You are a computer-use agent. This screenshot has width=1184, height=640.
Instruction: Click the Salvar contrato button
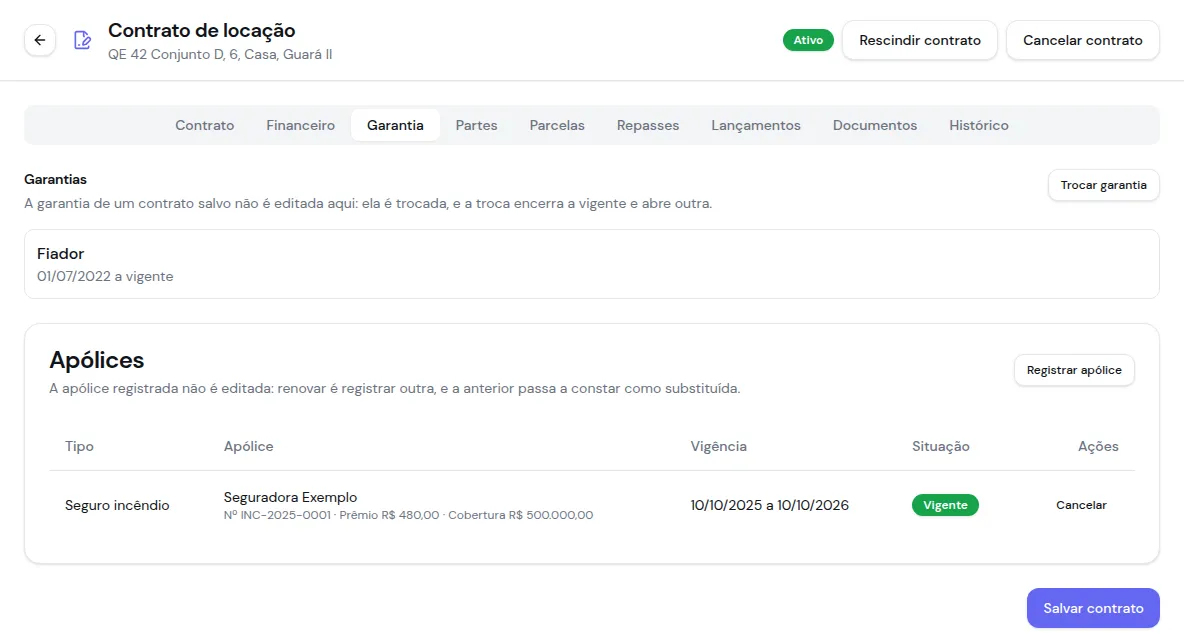click(x=1093, y=608)
